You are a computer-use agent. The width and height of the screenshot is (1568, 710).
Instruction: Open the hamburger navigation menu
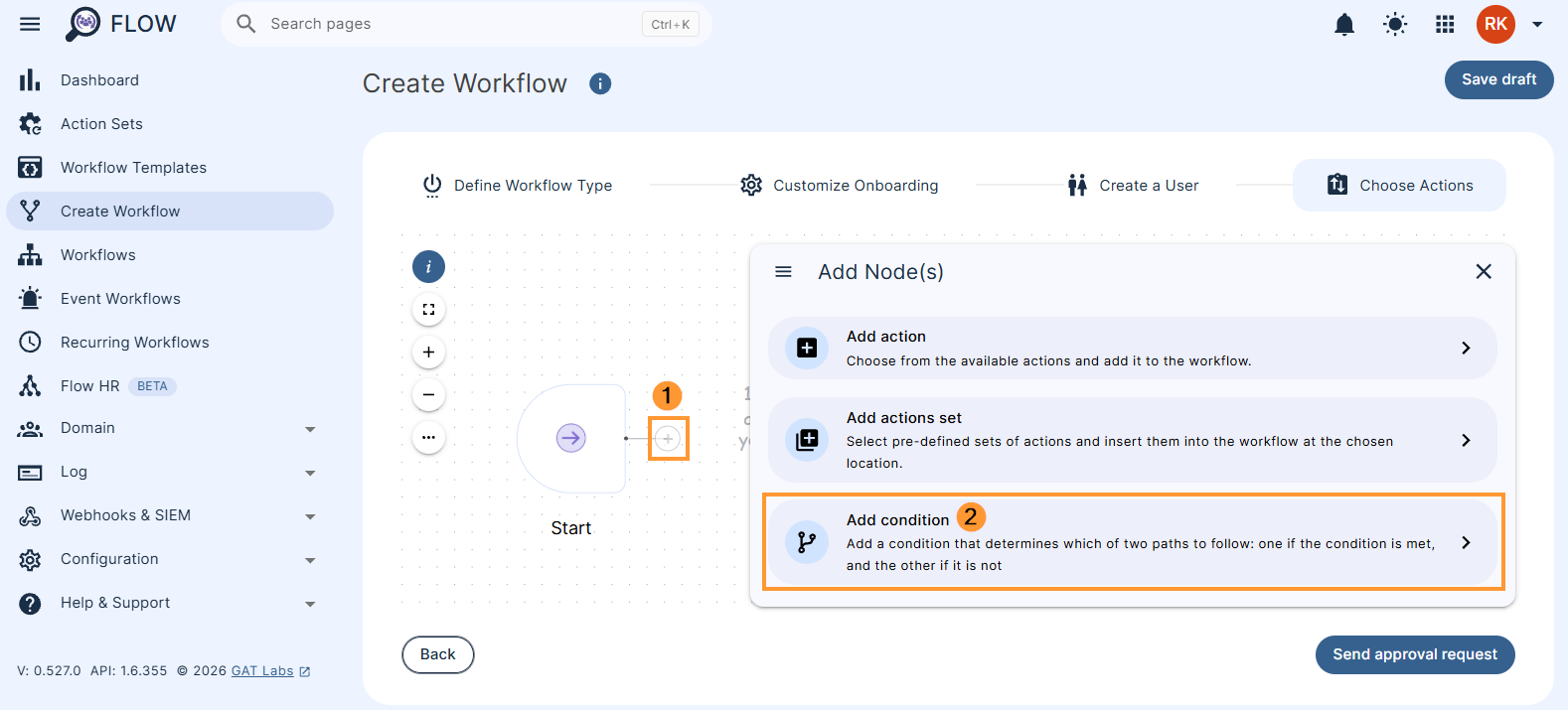[30, 24]
